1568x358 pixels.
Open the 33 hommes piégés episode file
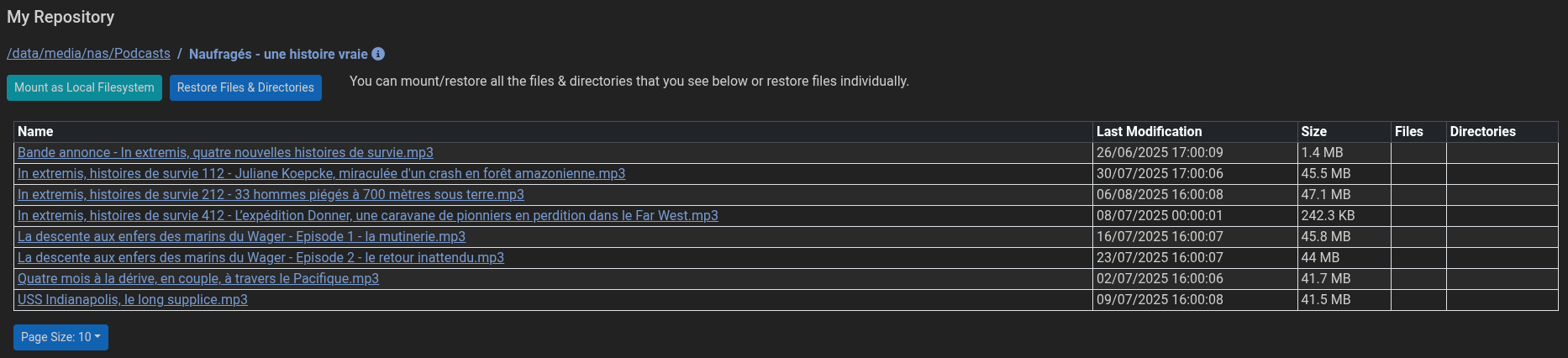271,195
